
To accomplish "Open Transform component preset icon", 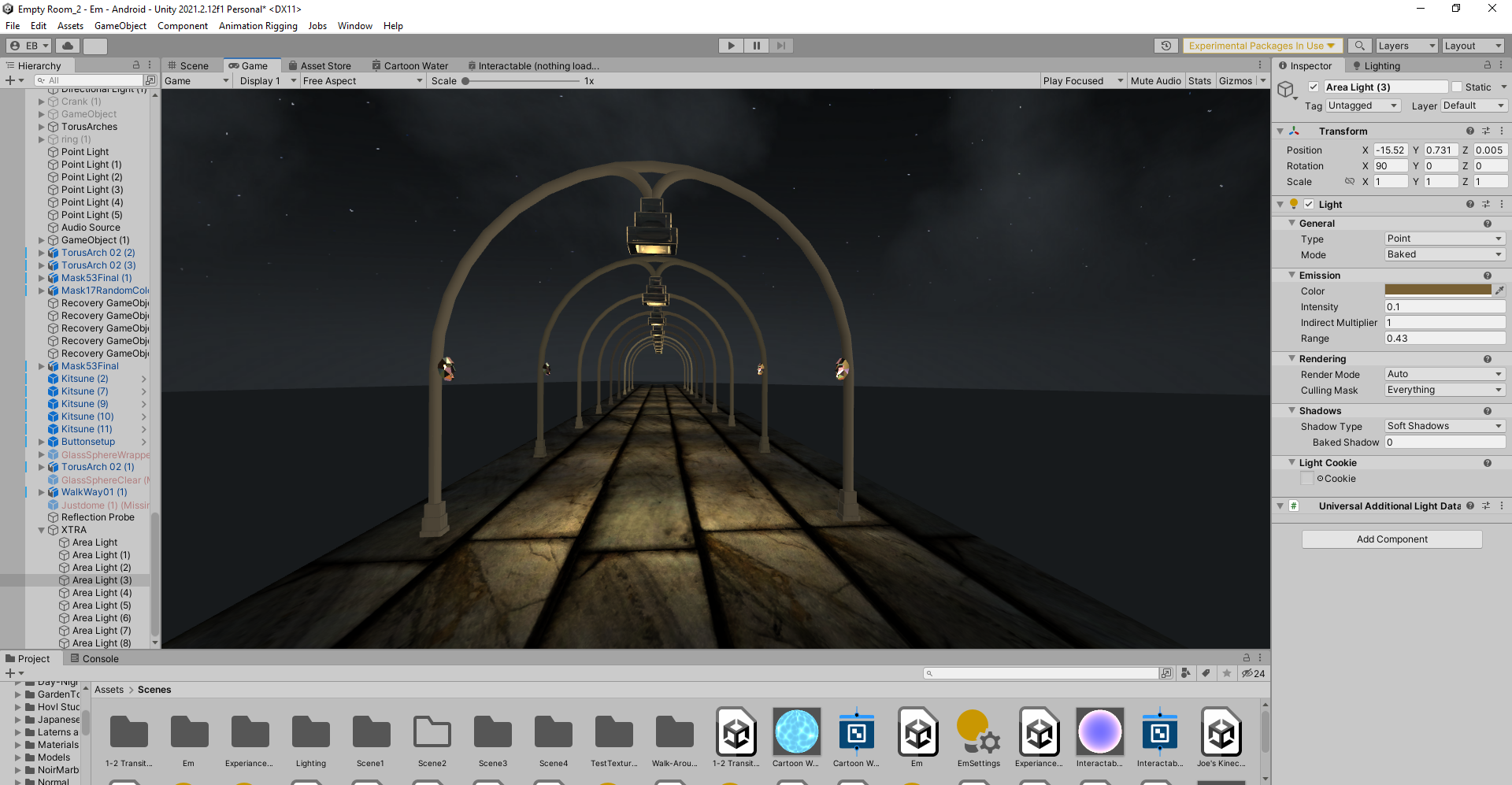I will tap(1486, 131).
